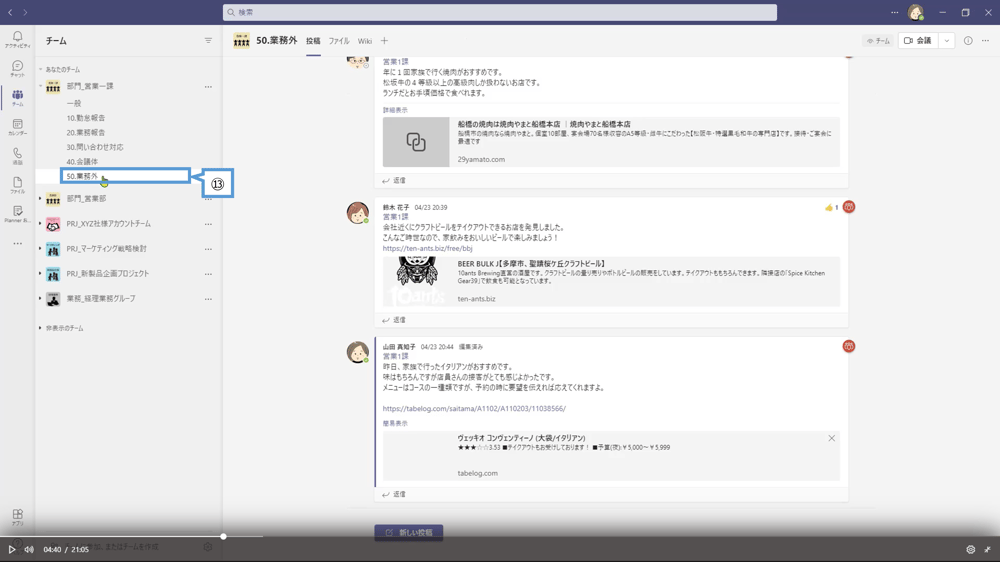The image size is (1000, 562).
Task: Play the video
Action: pos(11,549)
